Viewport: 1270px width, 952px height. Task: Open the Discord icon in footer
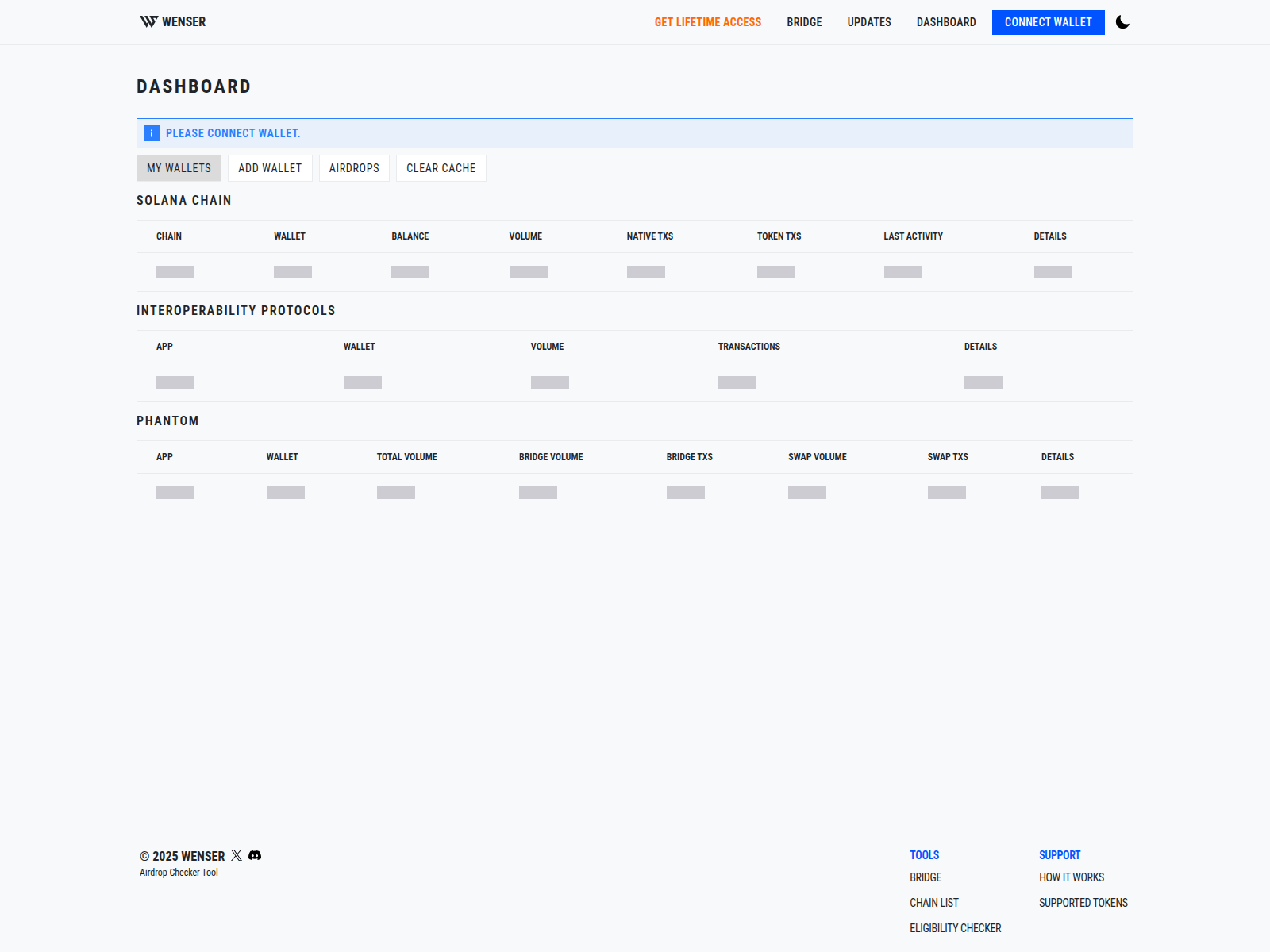255,855
